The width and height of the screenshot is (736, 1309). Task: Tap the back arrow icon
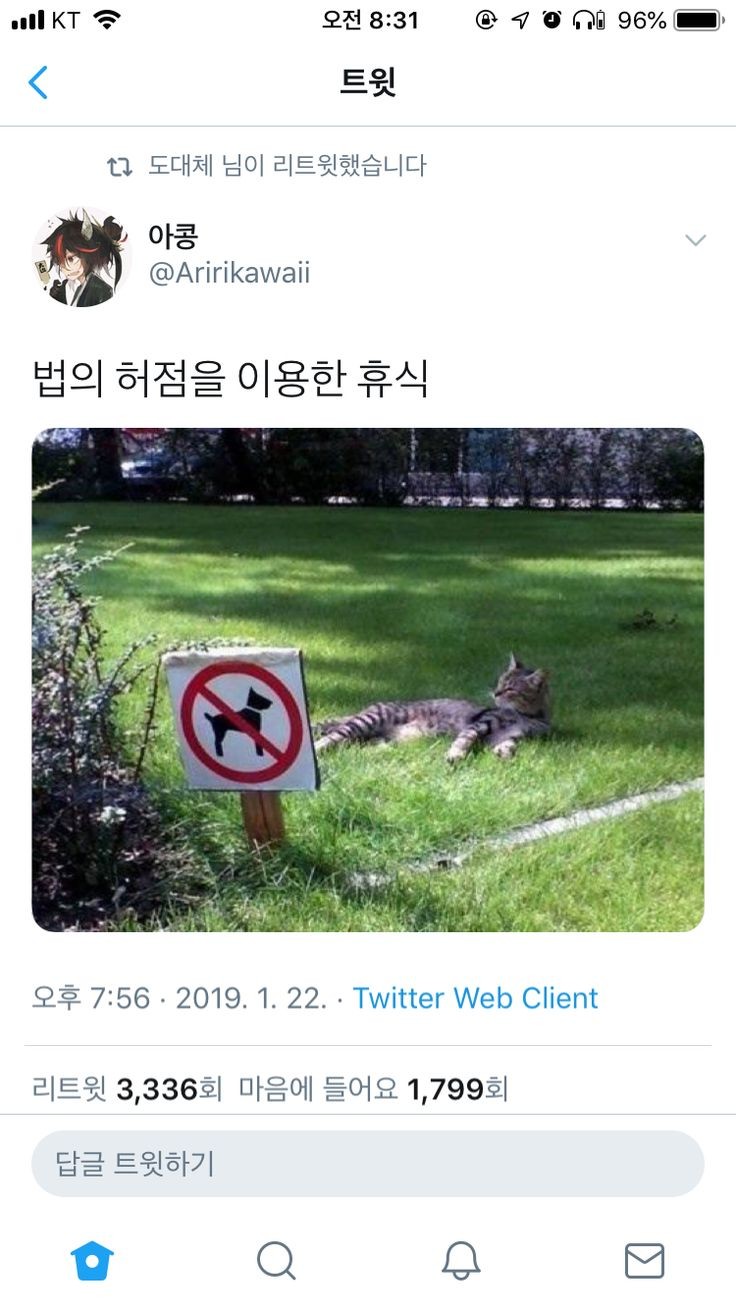coord(38,82)
